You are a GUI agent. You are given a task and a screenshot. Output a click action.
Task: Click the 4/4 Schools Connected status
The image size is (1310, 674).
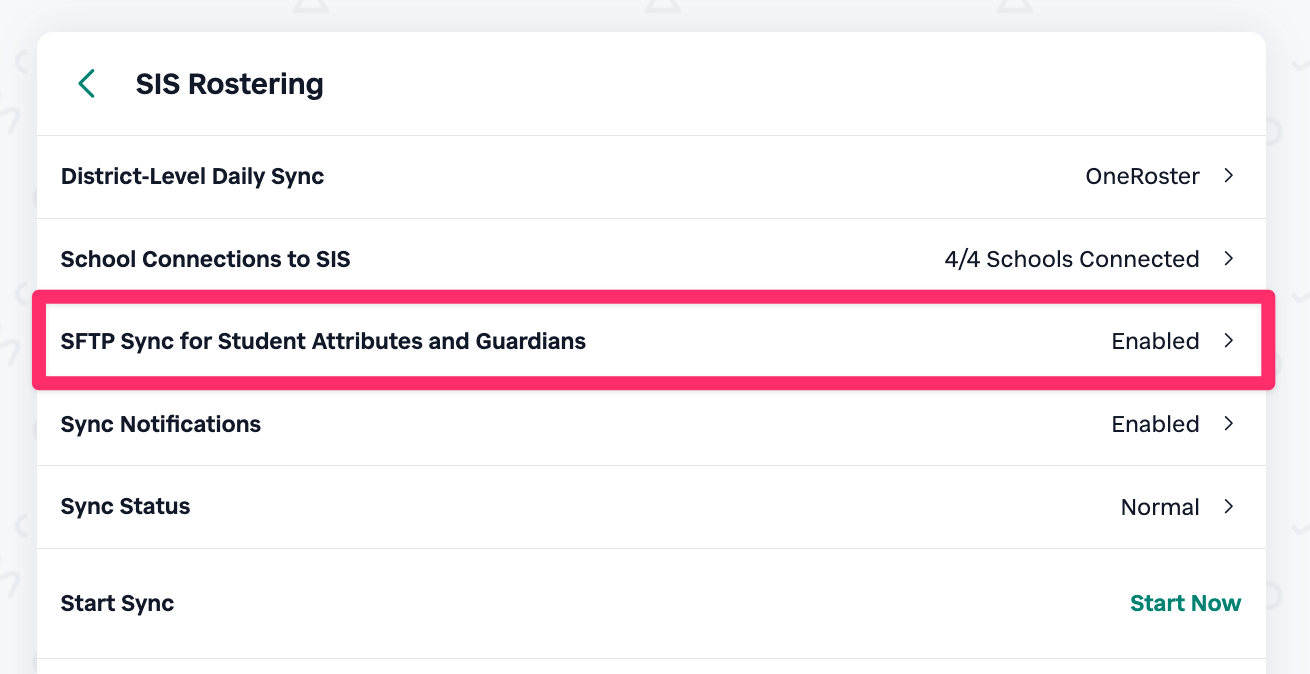click(1071, 259)
